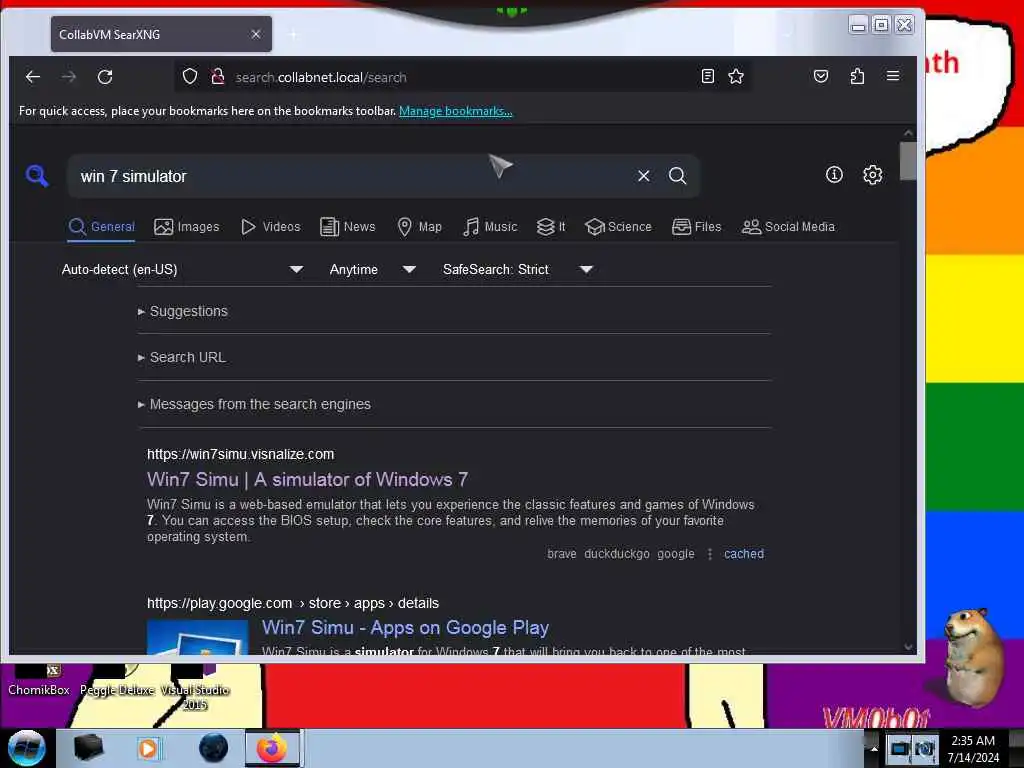Expand Messages from the search engines
Image resolution: width=1024 pixels, height=768 pixels.
point(254,404)
